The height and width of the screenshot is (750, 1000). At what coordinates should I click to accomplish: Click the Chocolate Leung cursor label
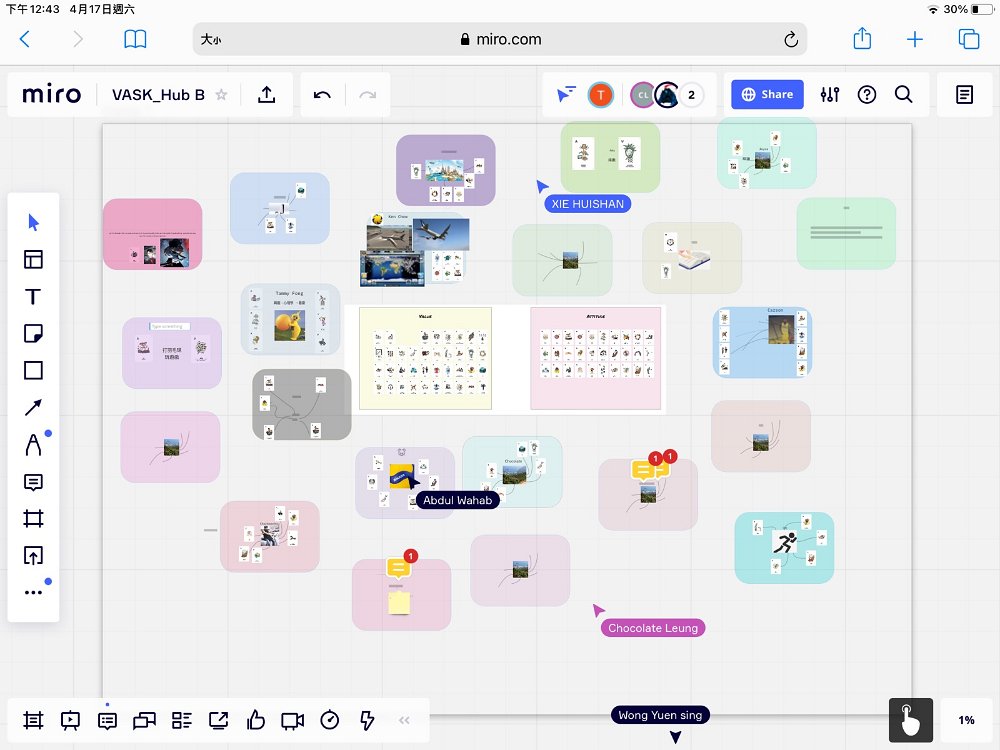[x=653, y=628]
